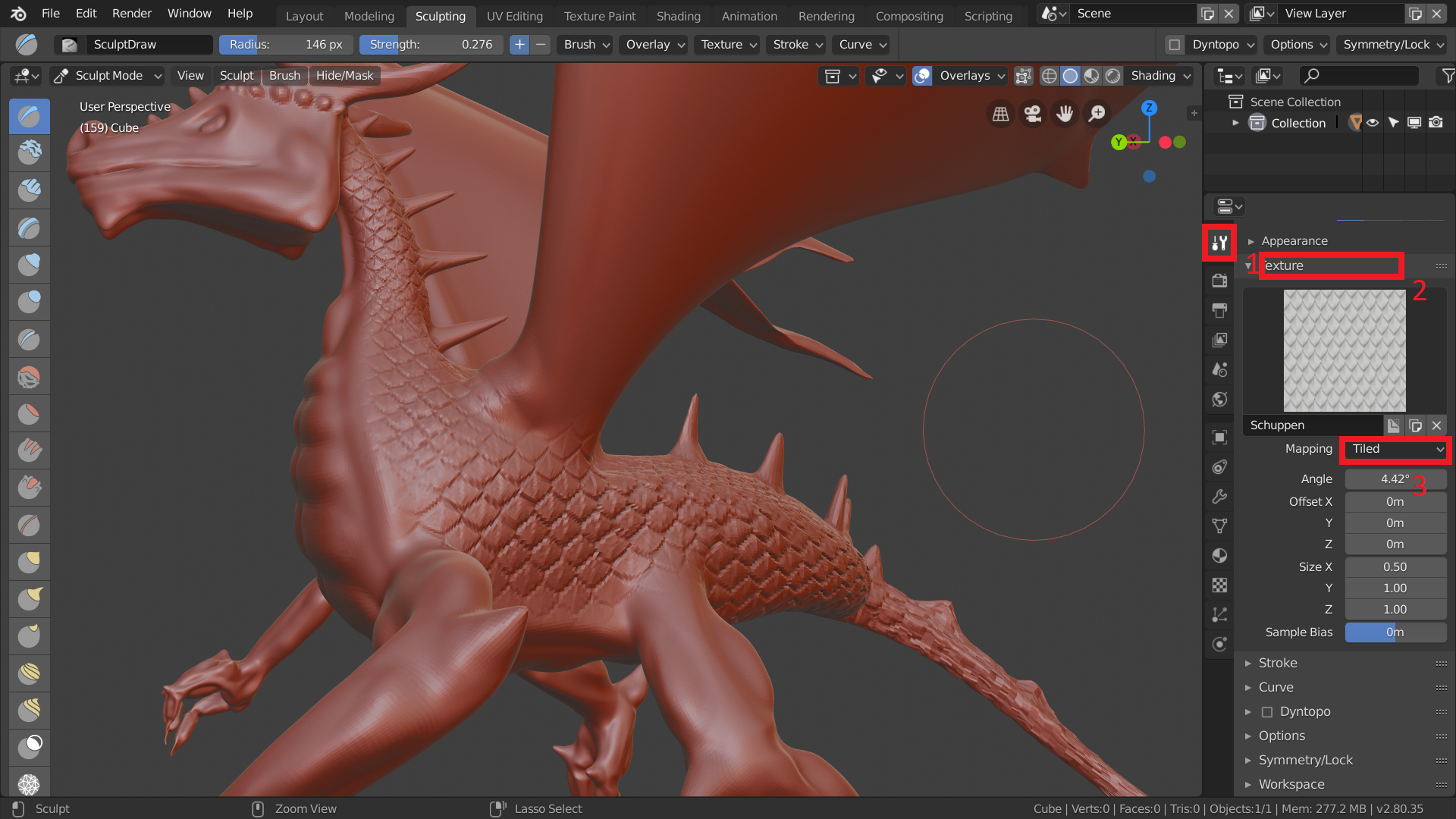Toggle viewport overlays button
The width and height of the screenshot is (1456, 819).
click(x=922, y=76)
